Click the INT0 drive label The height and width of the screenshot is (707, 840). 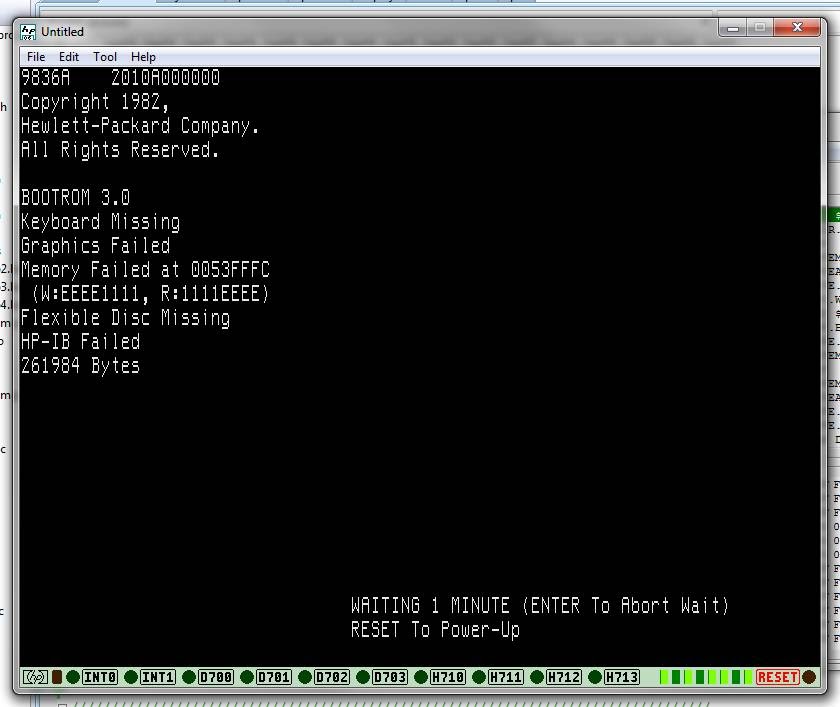pos(100,677)
